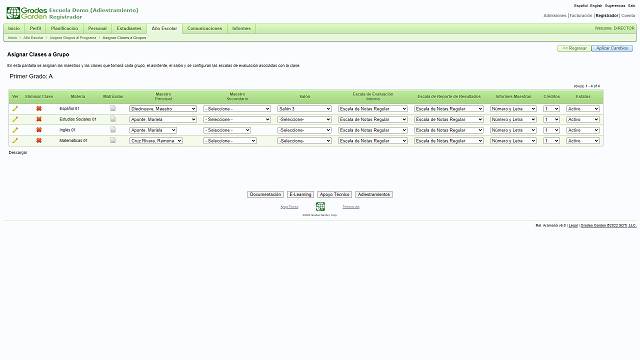Open the Cuenta module link
This screenshot has height=360, width=640.
point(628,16)
